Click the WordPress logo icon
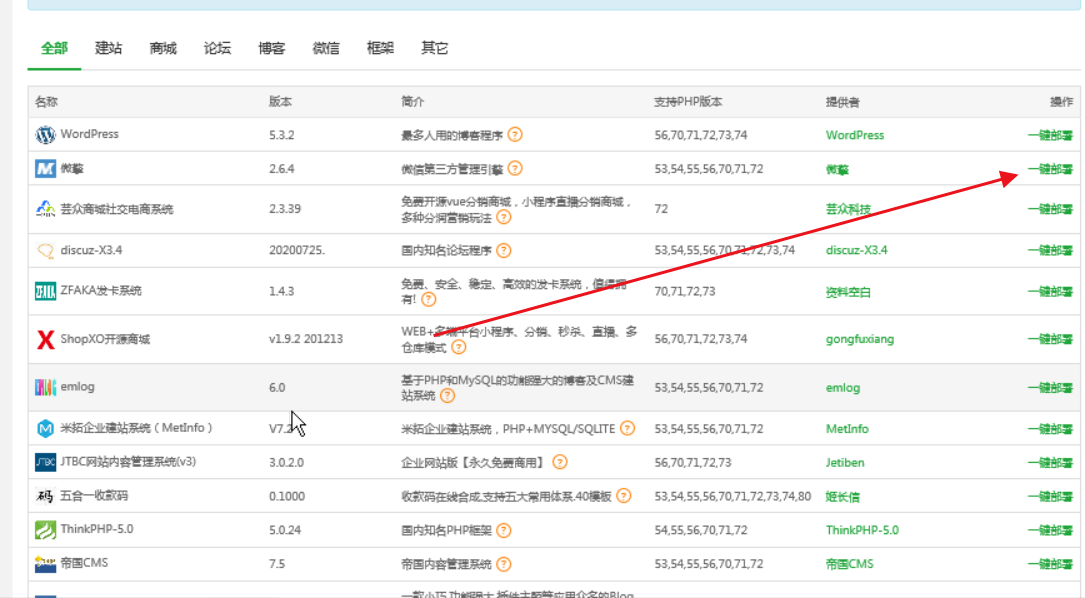Image resolution: width=1085 pixels, height=598 pixels. pyautogui.click(x=45, y=134)
